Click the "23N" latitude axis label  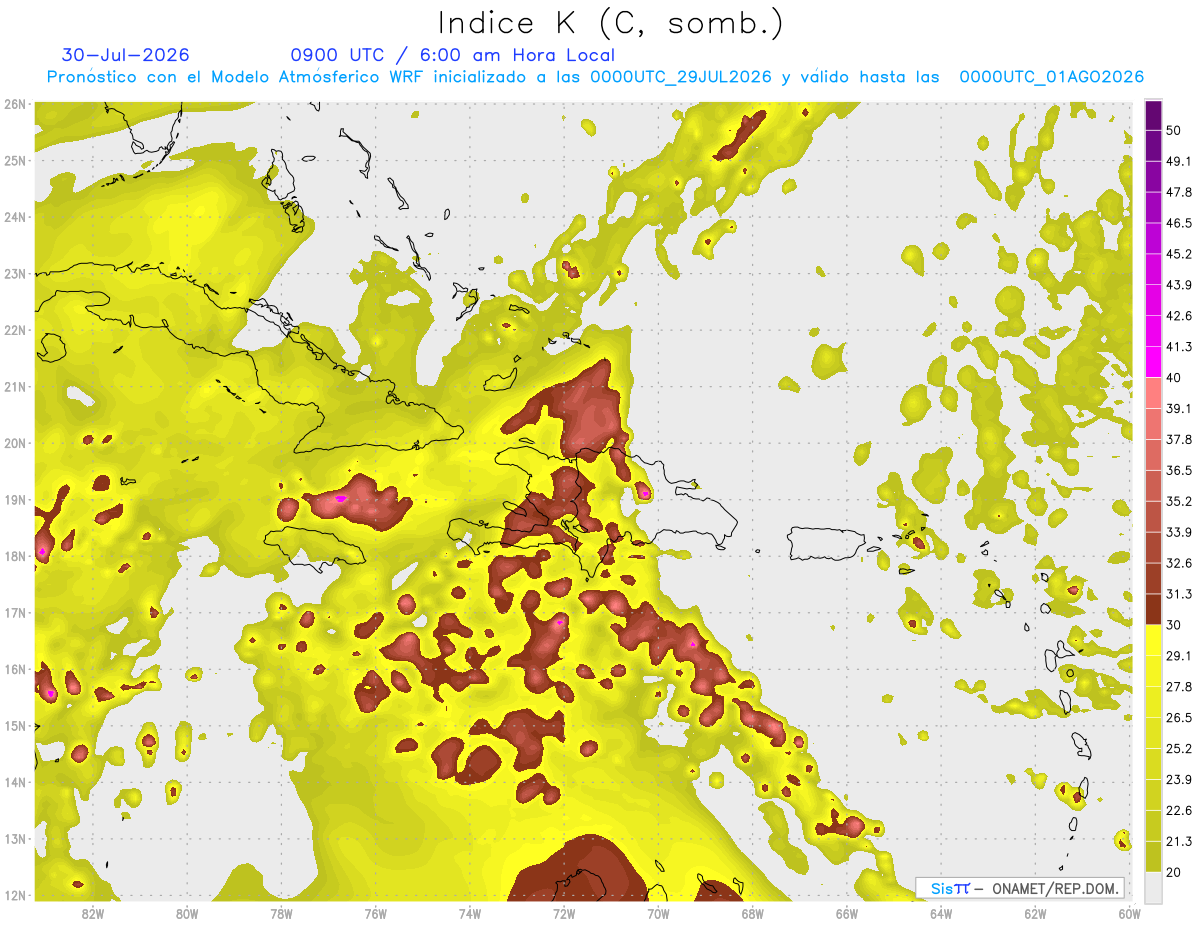[x=14, y=273]
